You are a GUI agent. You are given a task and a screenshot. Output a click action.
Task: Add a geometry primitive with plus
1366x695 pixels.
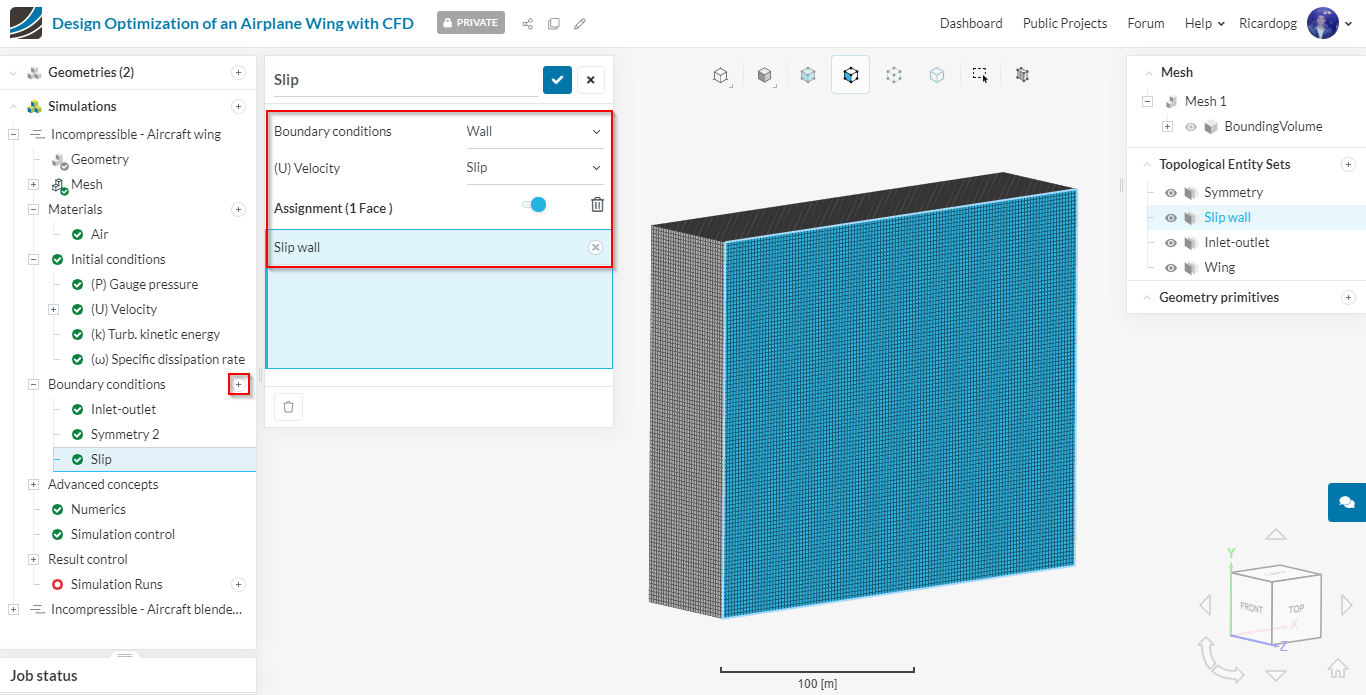tap(1348, 297)
